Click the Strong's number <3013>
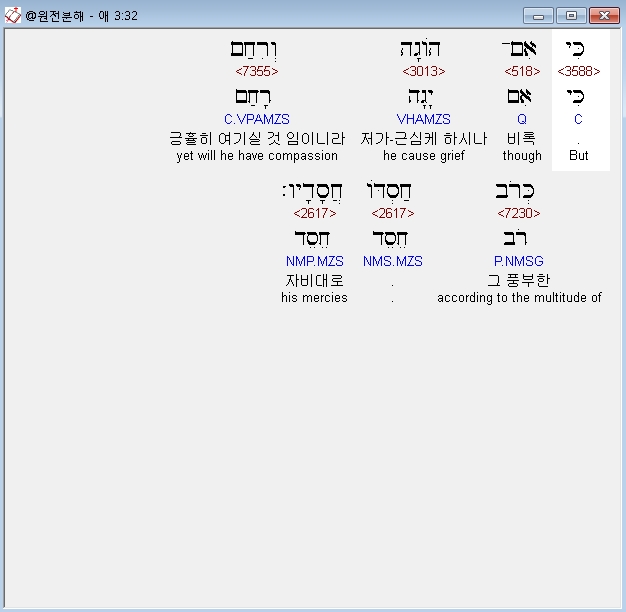Viewport: 626px width, 612px height. click(424, 71)
